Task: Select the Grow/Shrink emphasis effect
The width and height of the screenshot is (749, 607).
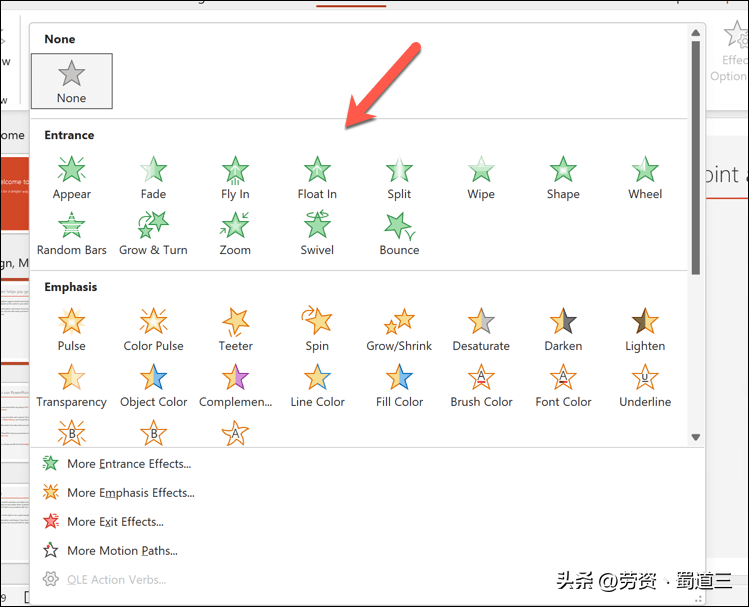Action: (399, 330)
